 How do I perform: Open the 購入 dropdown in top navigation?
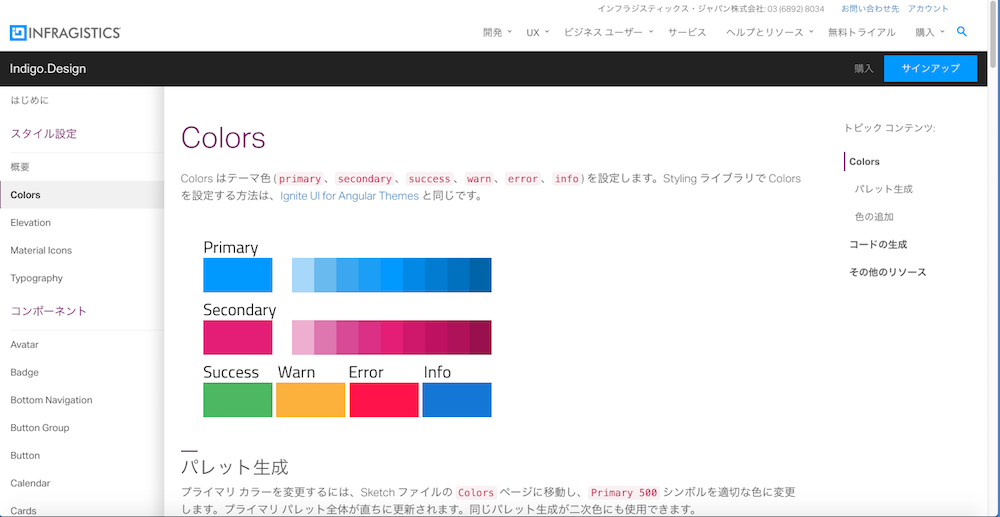tap(929, 32)
